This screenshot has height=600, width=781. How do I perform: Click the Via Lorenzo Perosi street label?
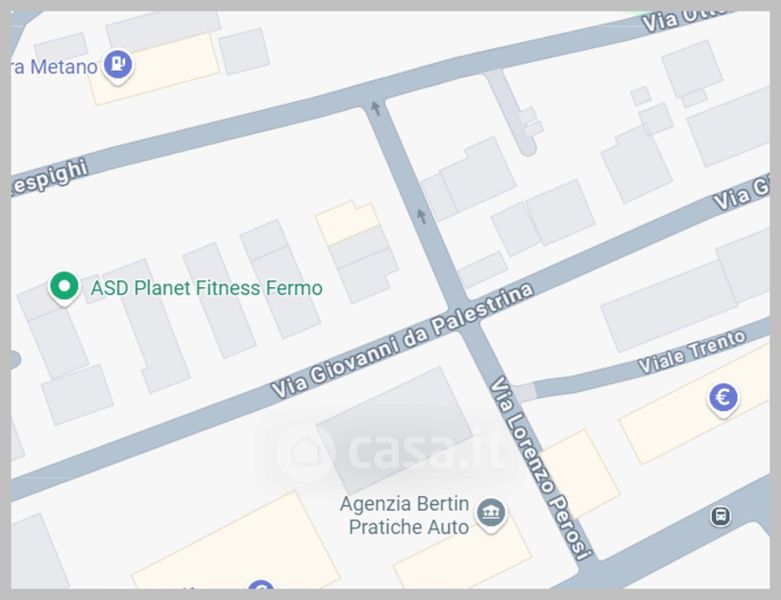pyautogui.click(x=541, y=469)
